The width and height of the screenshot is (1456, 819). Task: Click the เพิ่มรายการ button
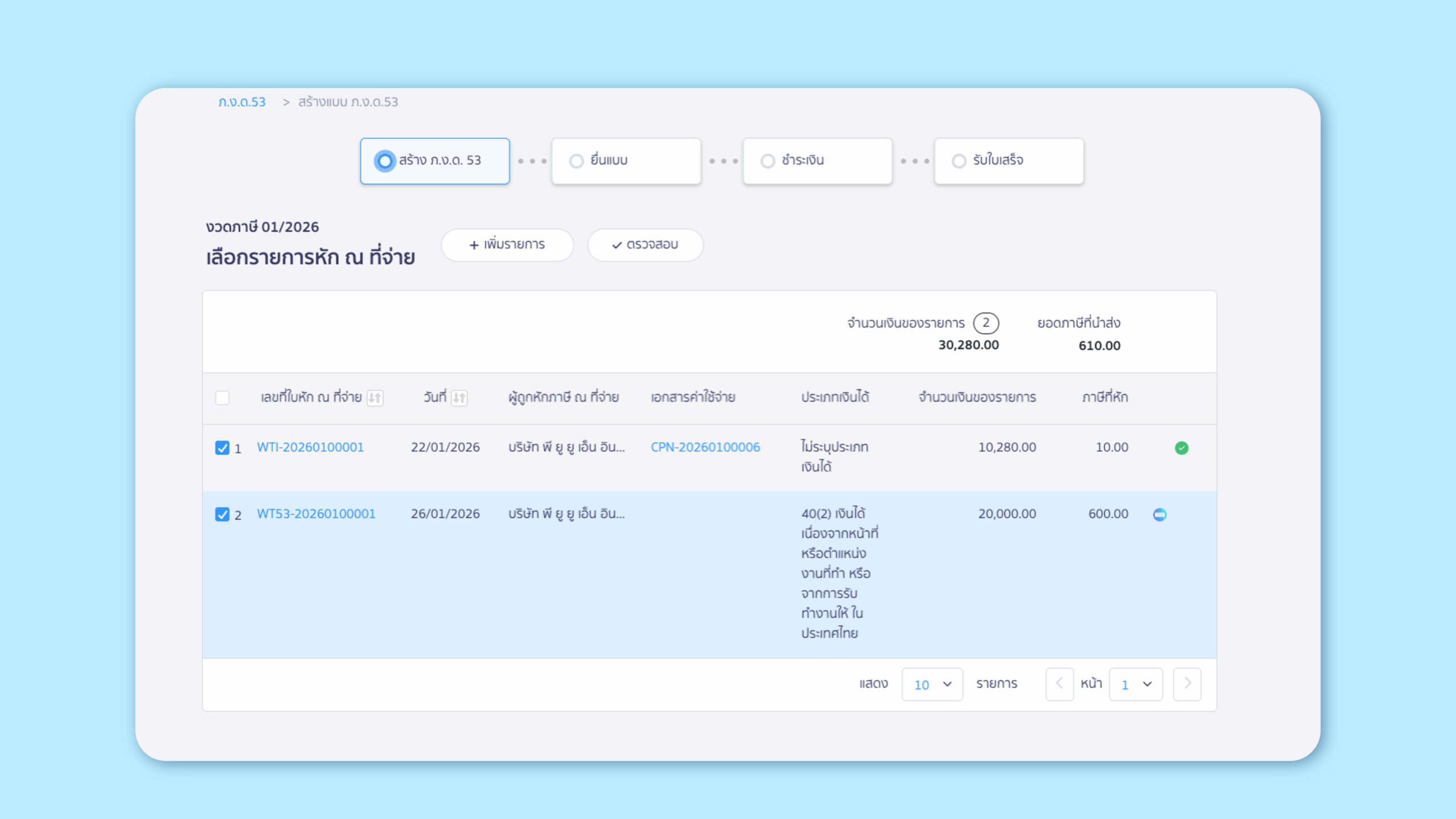click(x=507, y=245)
